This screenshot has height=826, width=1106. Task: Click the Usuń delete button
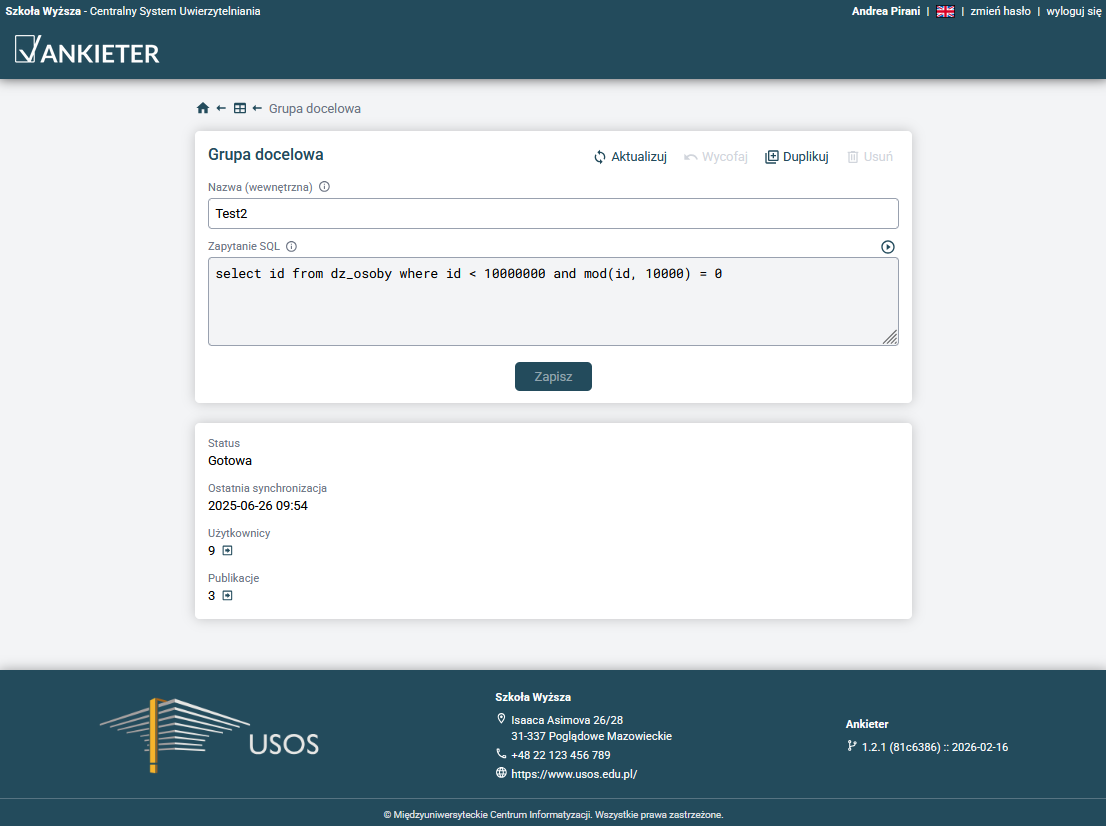[870, 157]
